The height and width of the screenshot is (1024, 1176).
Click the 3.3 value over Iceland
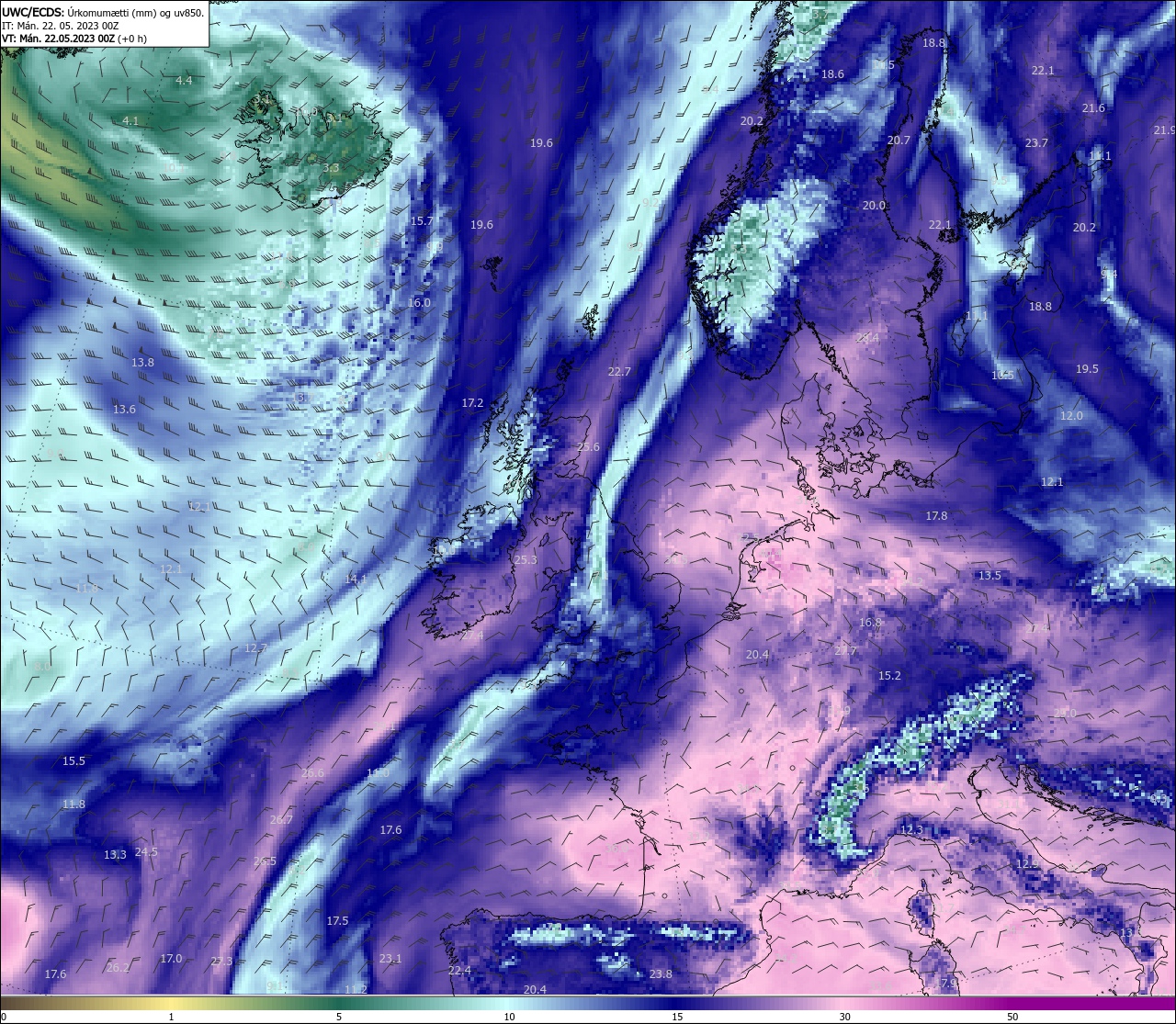331,168
